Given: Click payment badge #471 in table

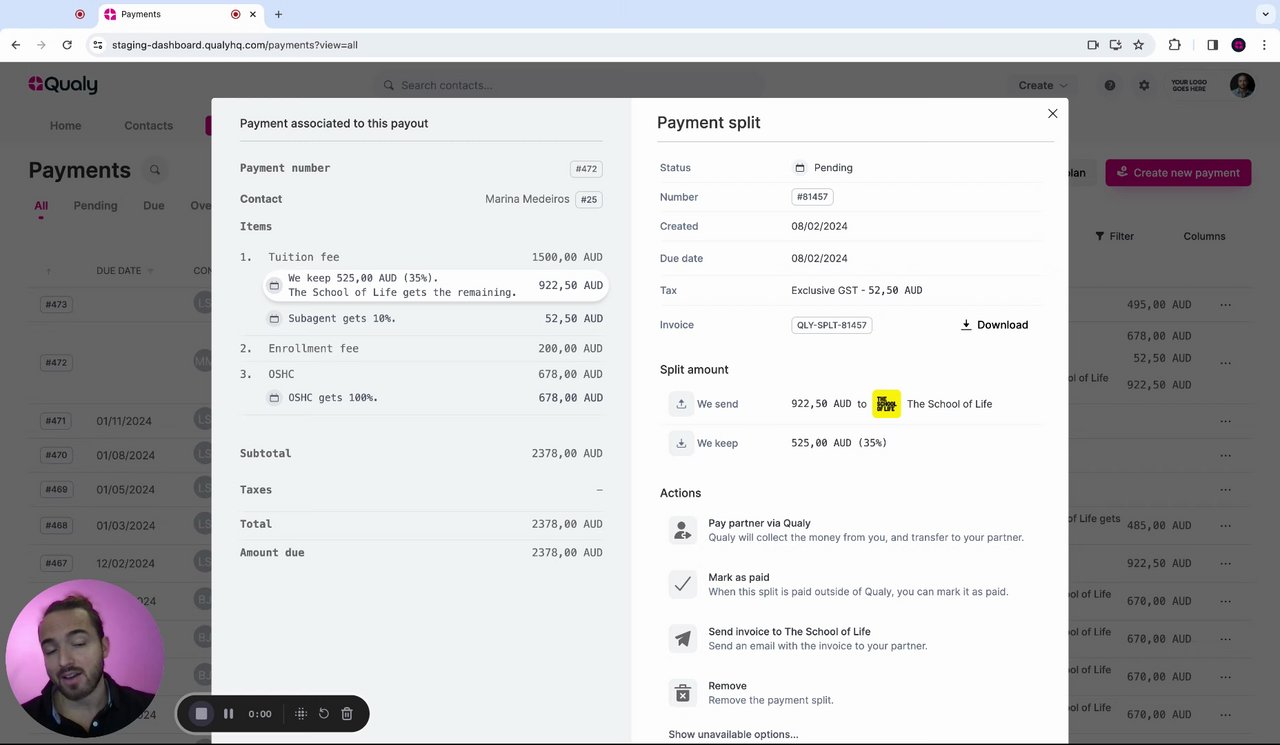Looking at the screenshot, I should 56,422.
